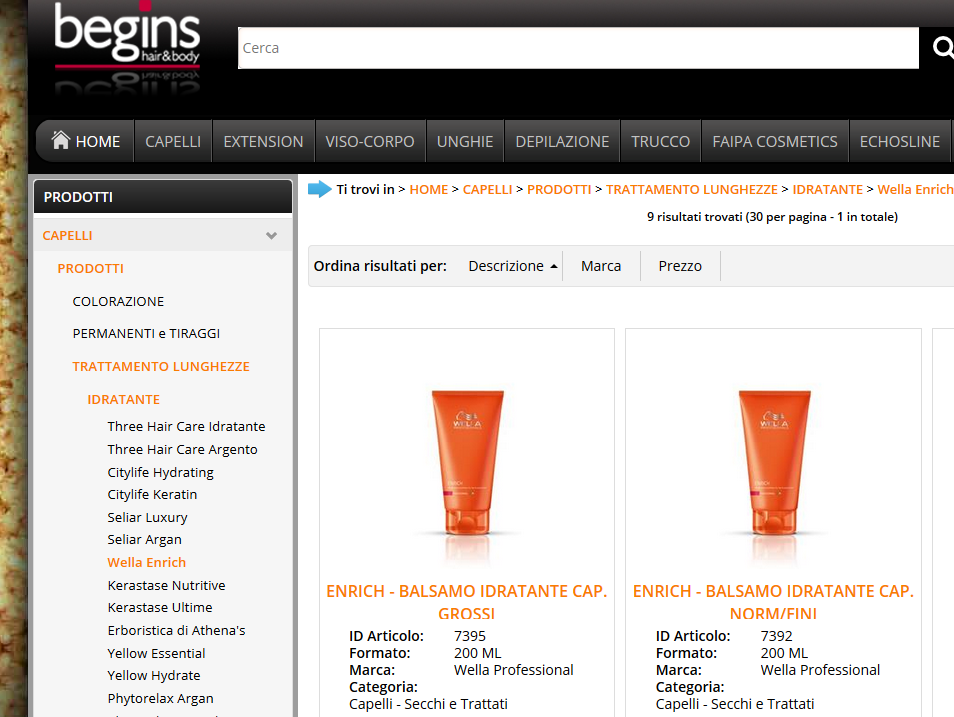This screenshot has height=717, width=954.
Task: Select Three Hair Care Idratante
Action: click(x=186, y=427)
